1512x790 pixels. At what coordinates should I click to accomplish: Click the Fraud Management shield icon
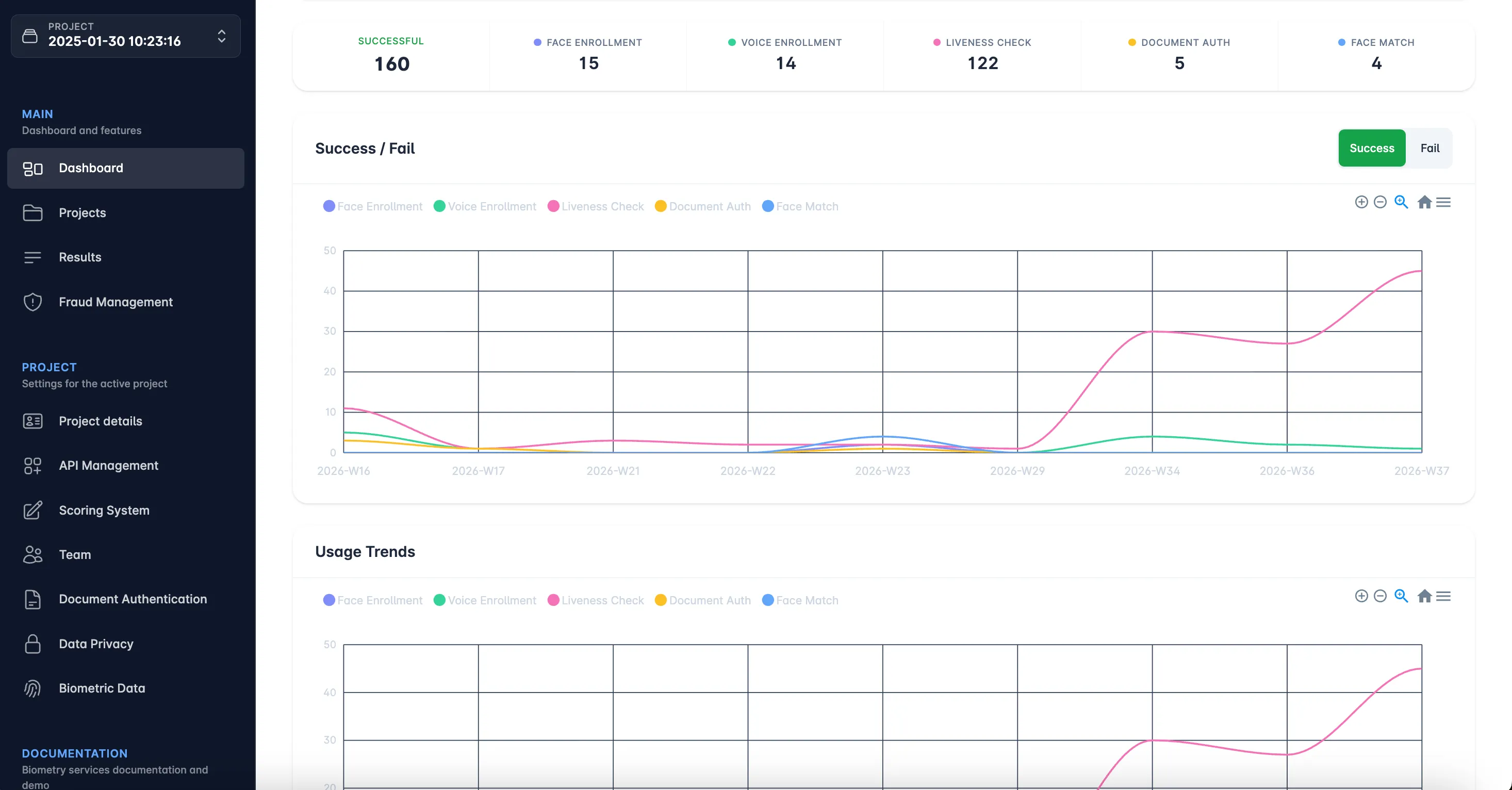pos(33,302)
